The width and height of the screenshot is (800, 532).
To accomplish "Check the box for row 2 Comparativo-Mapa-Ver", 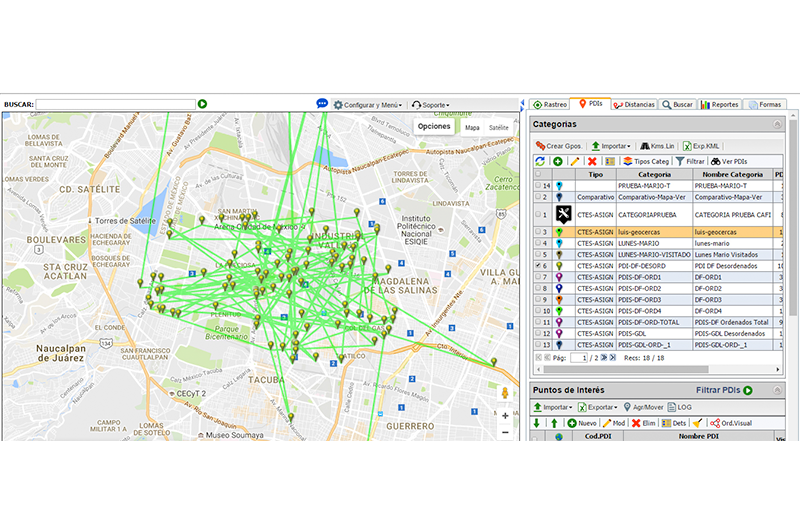I will (538, 197).
